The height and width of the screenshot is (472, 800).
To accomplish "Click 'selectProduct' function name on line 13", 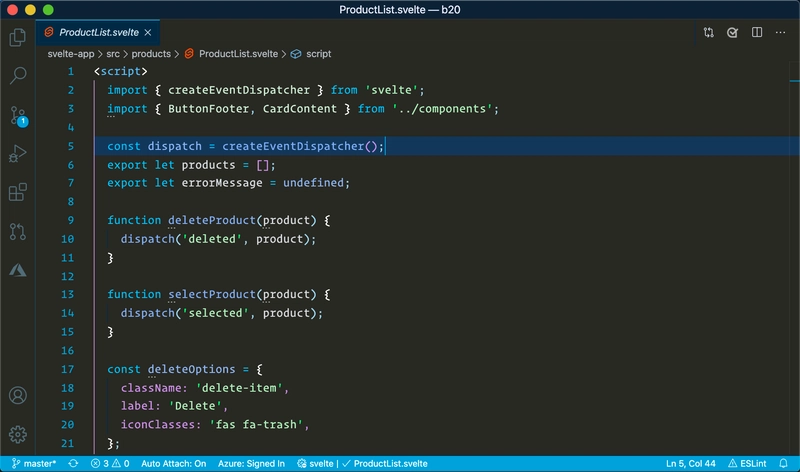I will 212,294.
